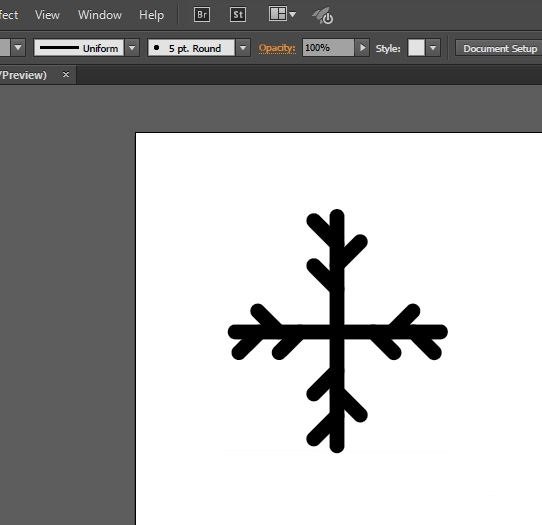Open the Window menu
The height and width of the screenshot is (525, 542).
point(100,15)
